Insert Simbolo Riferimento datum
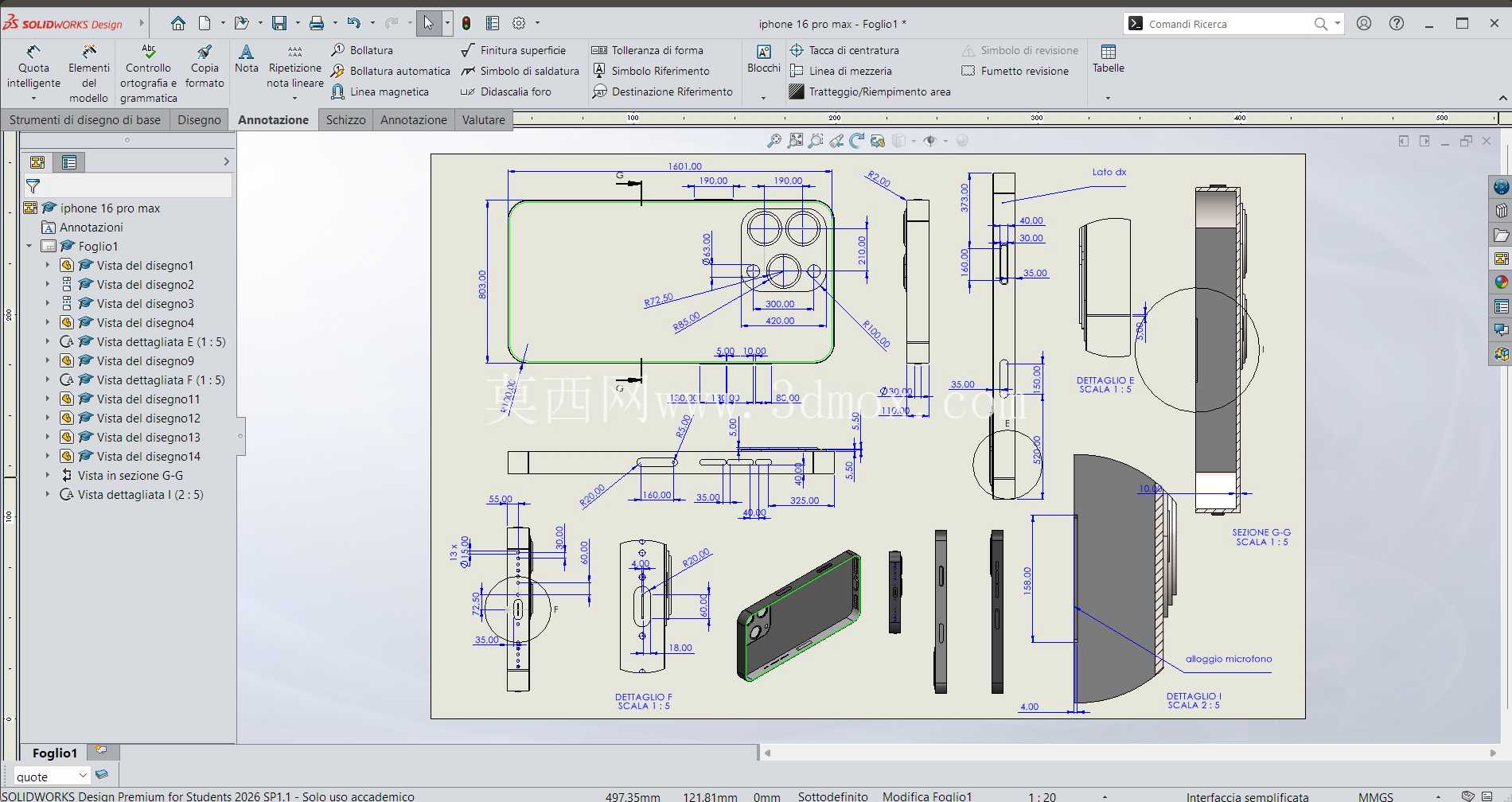 point(651,71)
